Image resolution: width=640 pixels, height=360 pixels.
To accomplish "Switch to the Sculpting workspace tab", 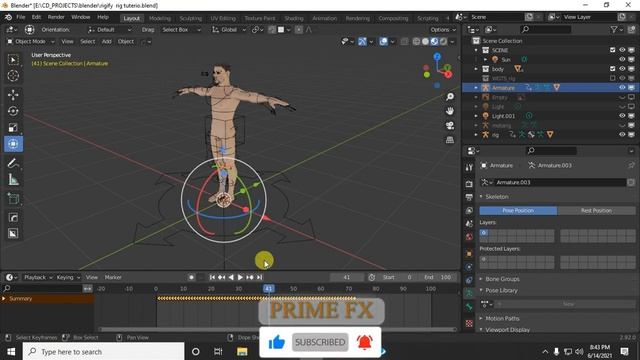I will (191, 18).
